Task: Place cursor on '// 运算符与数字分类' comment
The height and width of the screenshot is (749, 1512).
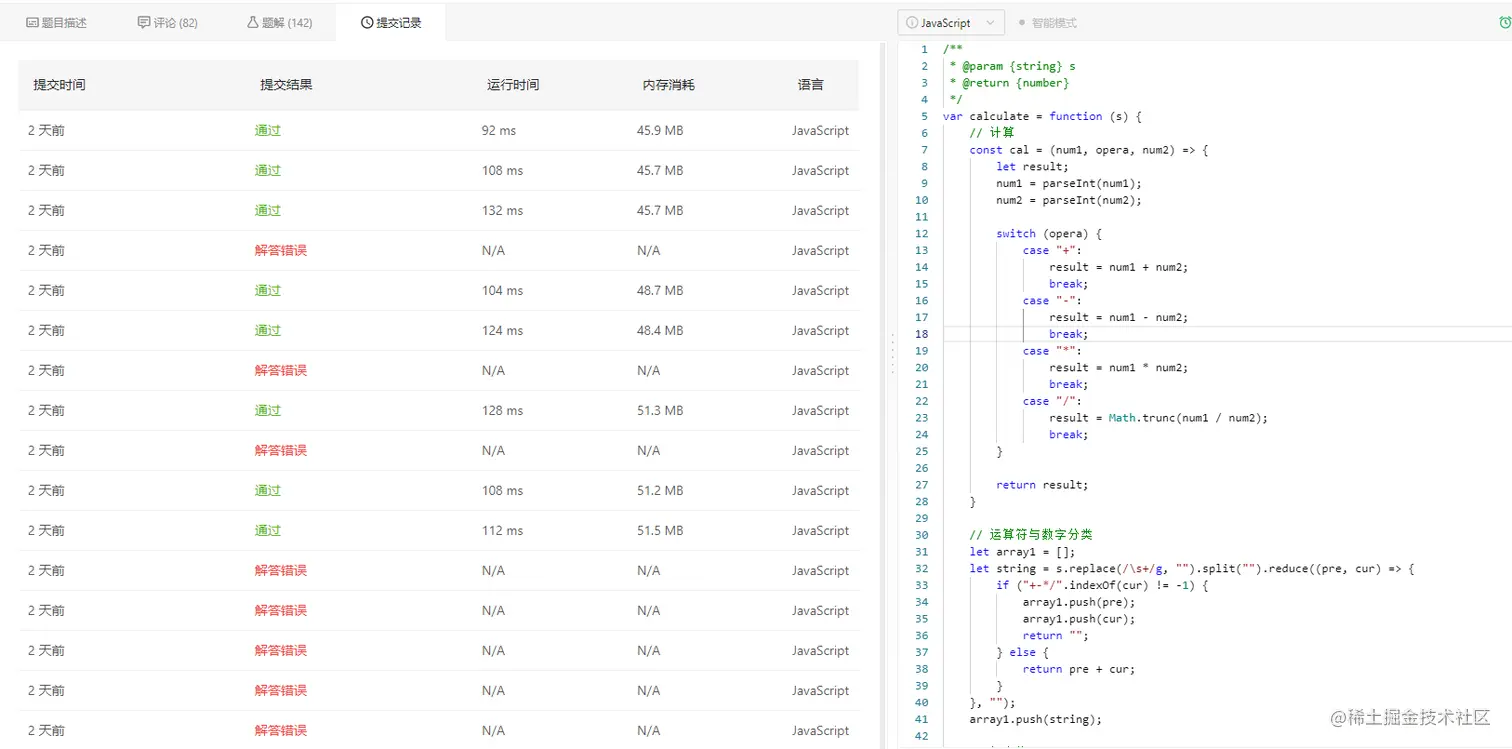Action: click(x=1031, y=535)
